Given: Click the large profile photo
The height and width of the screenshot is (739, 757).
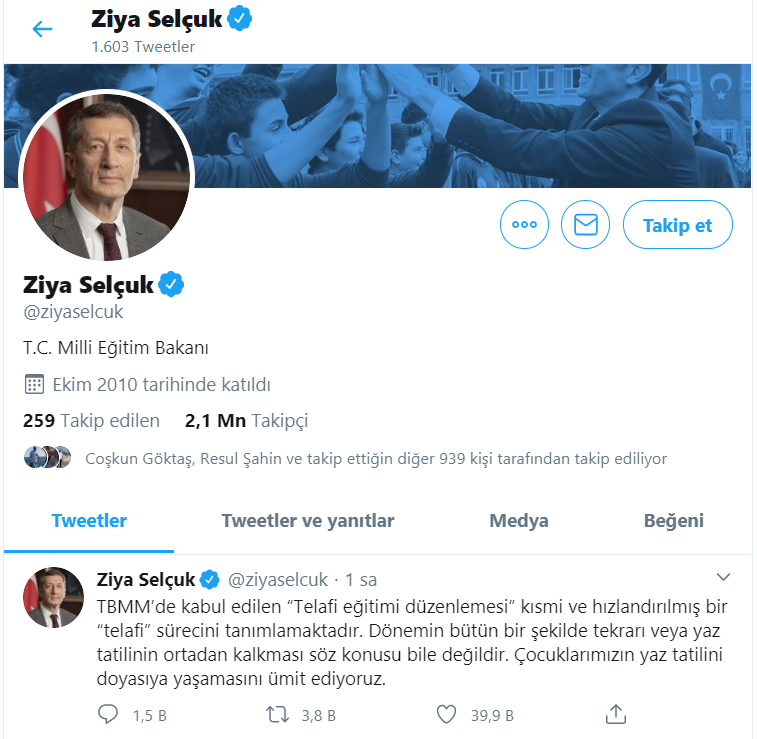Looking at the screenshot, I should point(107,180).
